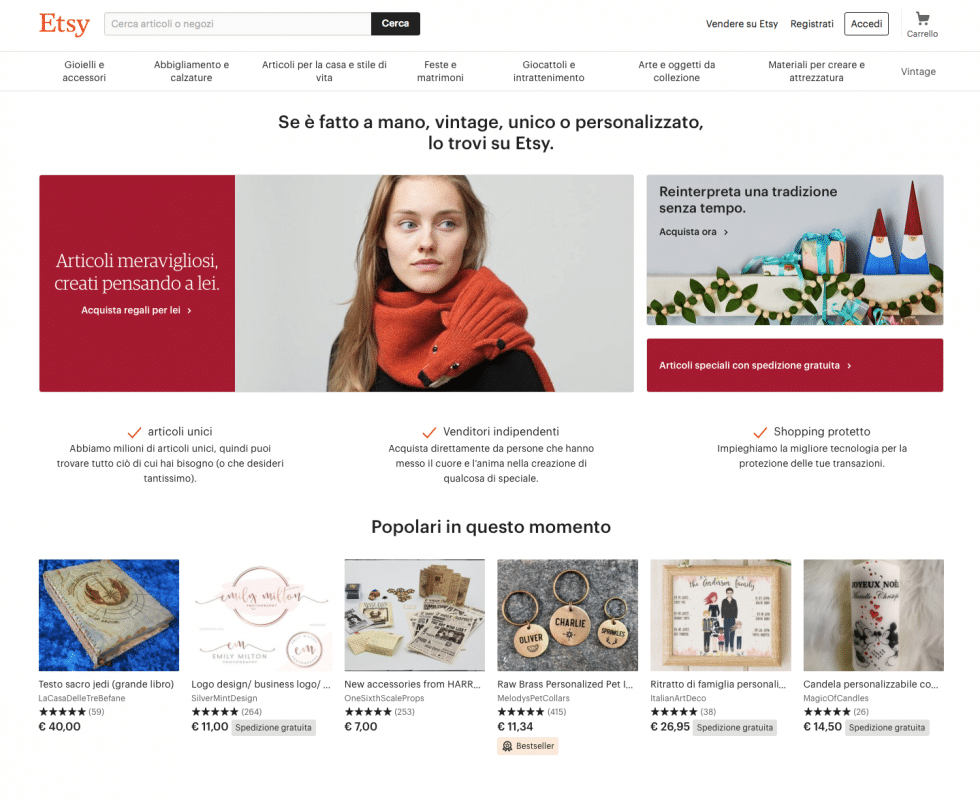Image resolution: width=980 pixels, height=800 pixels.
Task: Click the star rating of Testo sacro jedi
Action: [x=62, y=712]
